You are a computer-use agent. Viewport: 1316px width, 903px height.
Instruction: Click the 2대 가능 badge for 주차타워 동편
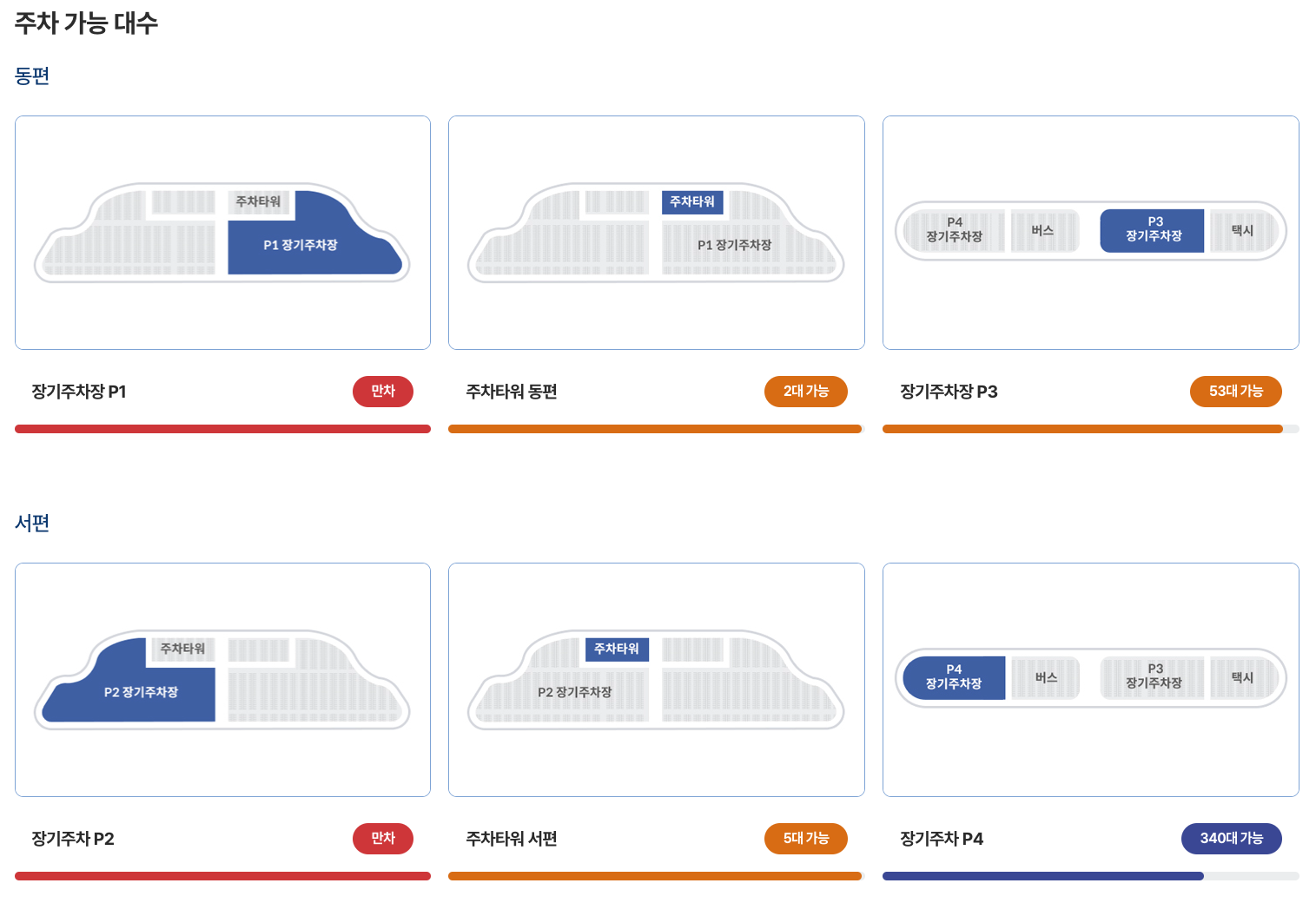point(805,392)
